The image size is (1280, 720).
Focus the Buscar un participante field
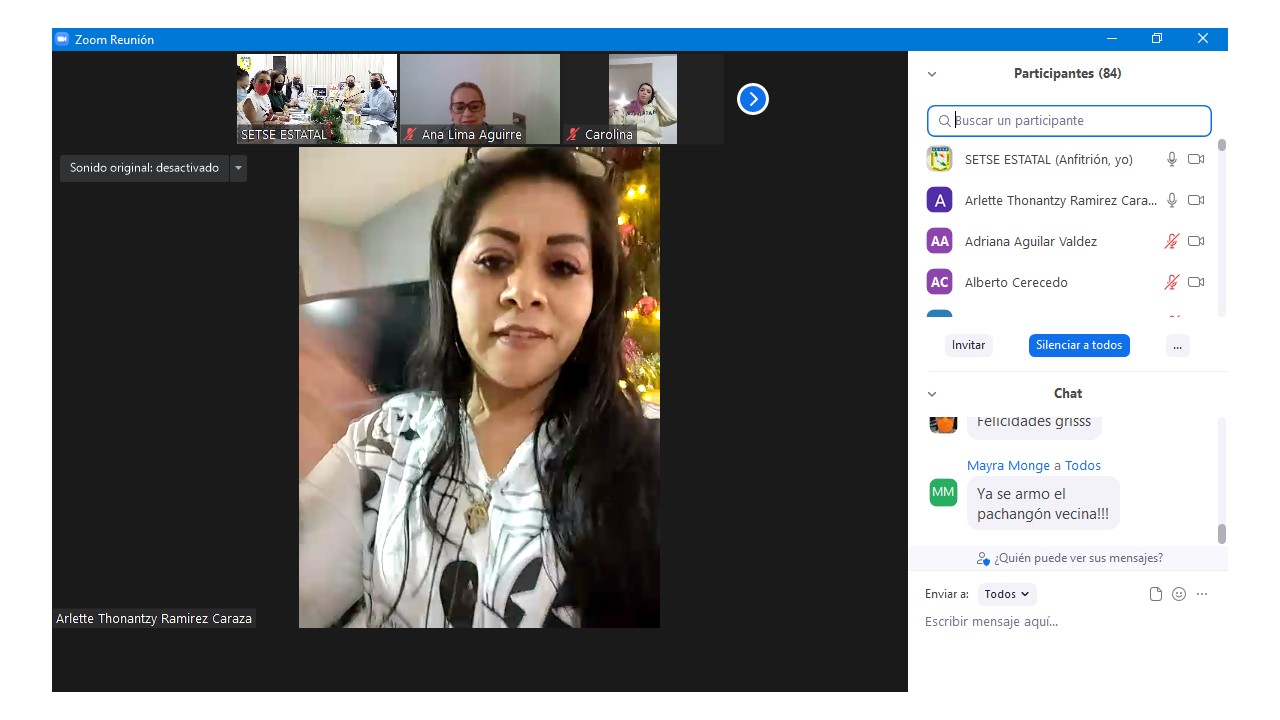coord(1069,121)
